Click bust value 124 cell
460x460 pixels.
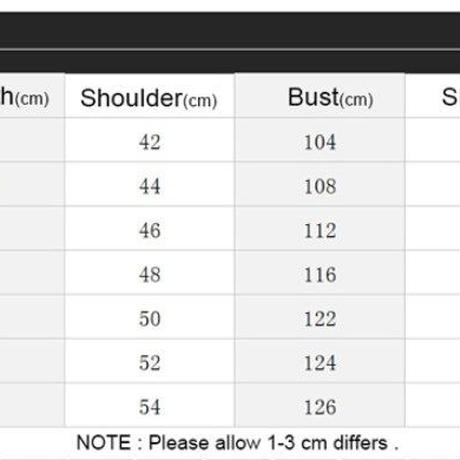(320, 361)
